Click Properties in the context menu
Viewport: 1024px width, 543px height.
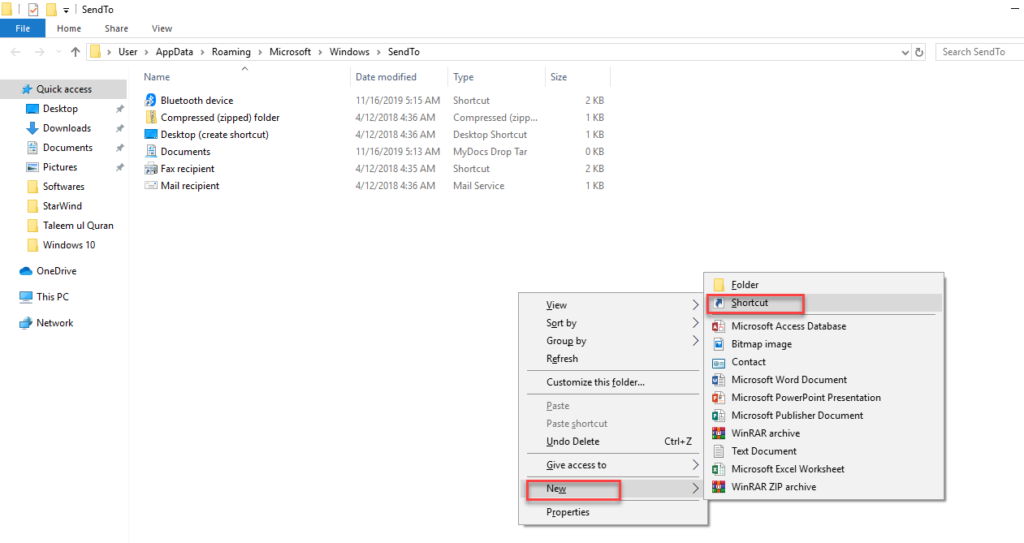(568, 512)
